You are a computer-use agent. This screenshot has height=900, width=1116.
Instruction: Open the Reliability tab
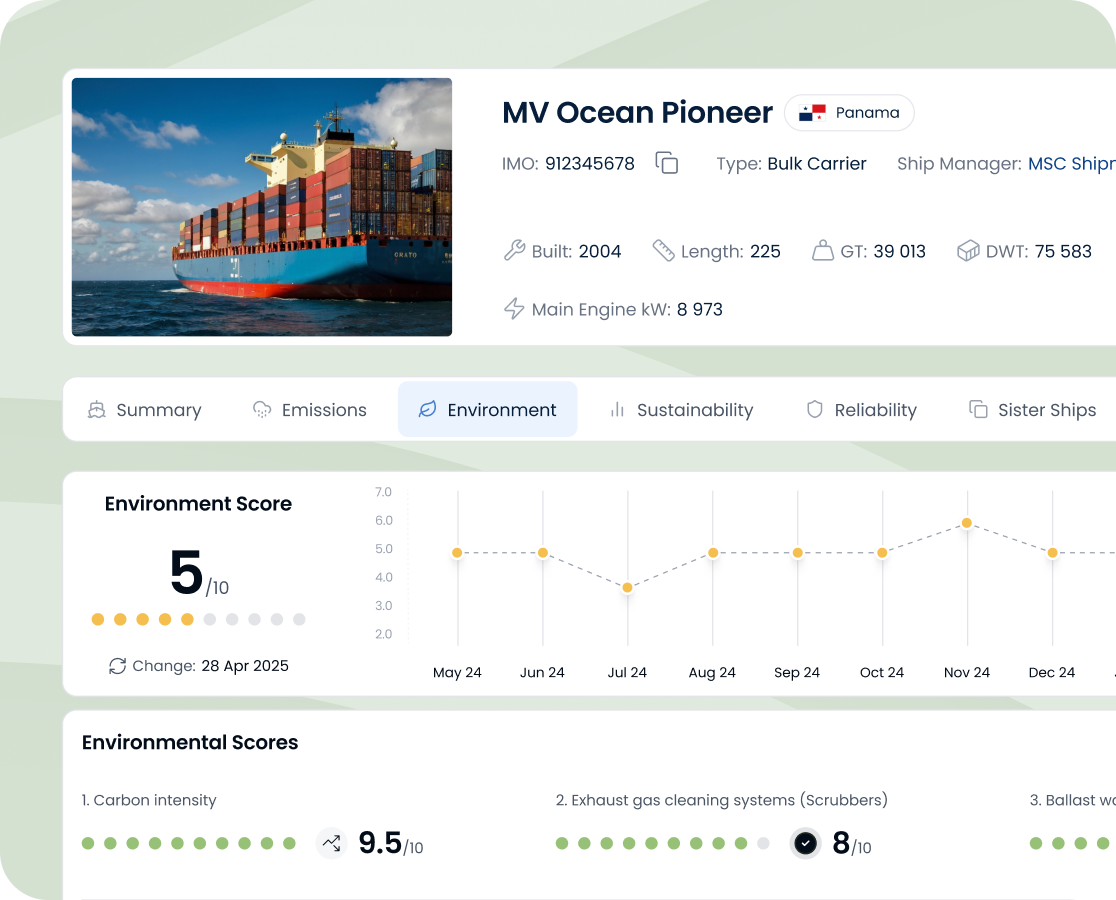861,410
